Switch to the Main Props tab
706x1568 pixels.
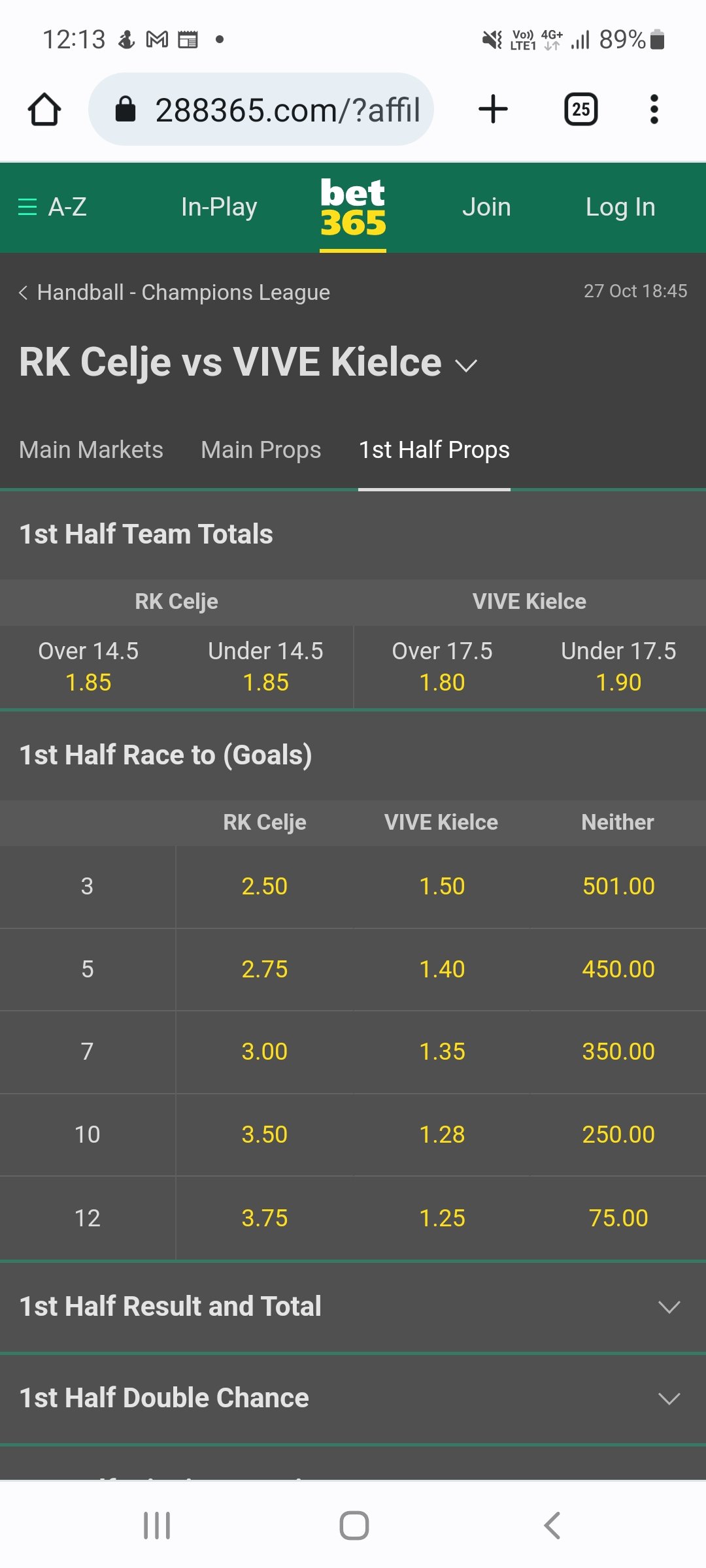click(261, 450)
